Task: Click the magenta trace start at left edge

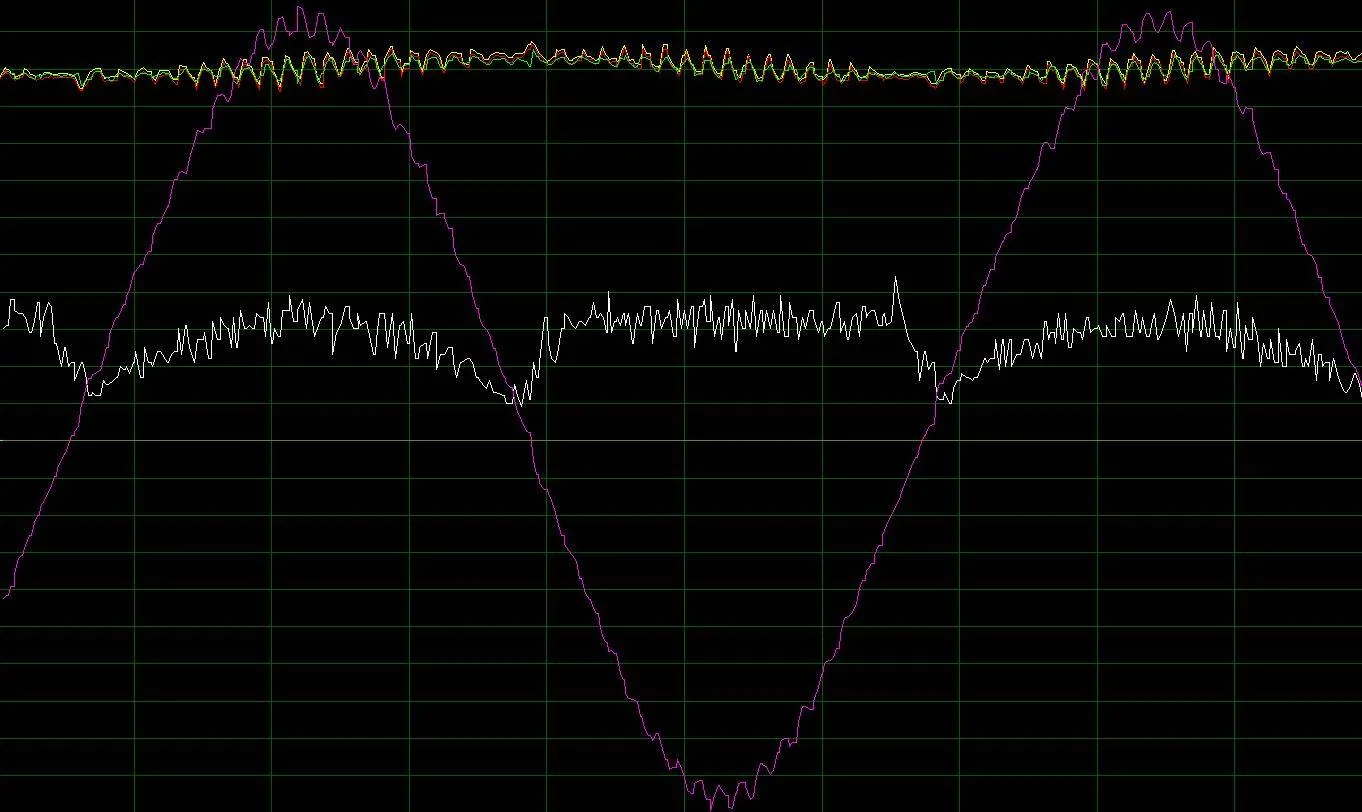Action: click(x=4, y=597)
